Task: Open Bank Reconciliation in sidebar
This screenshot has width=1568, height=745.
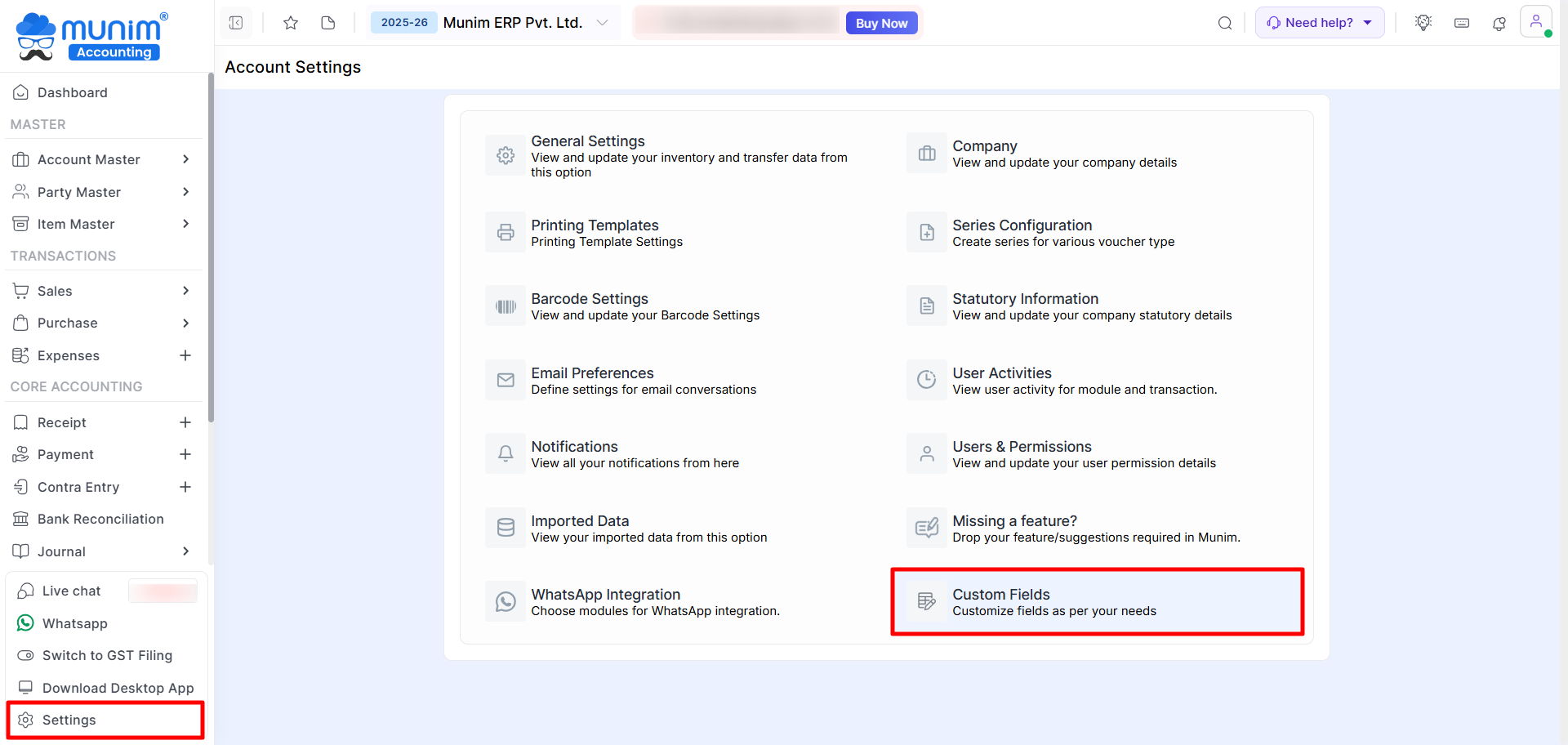Action: (100, 519)
